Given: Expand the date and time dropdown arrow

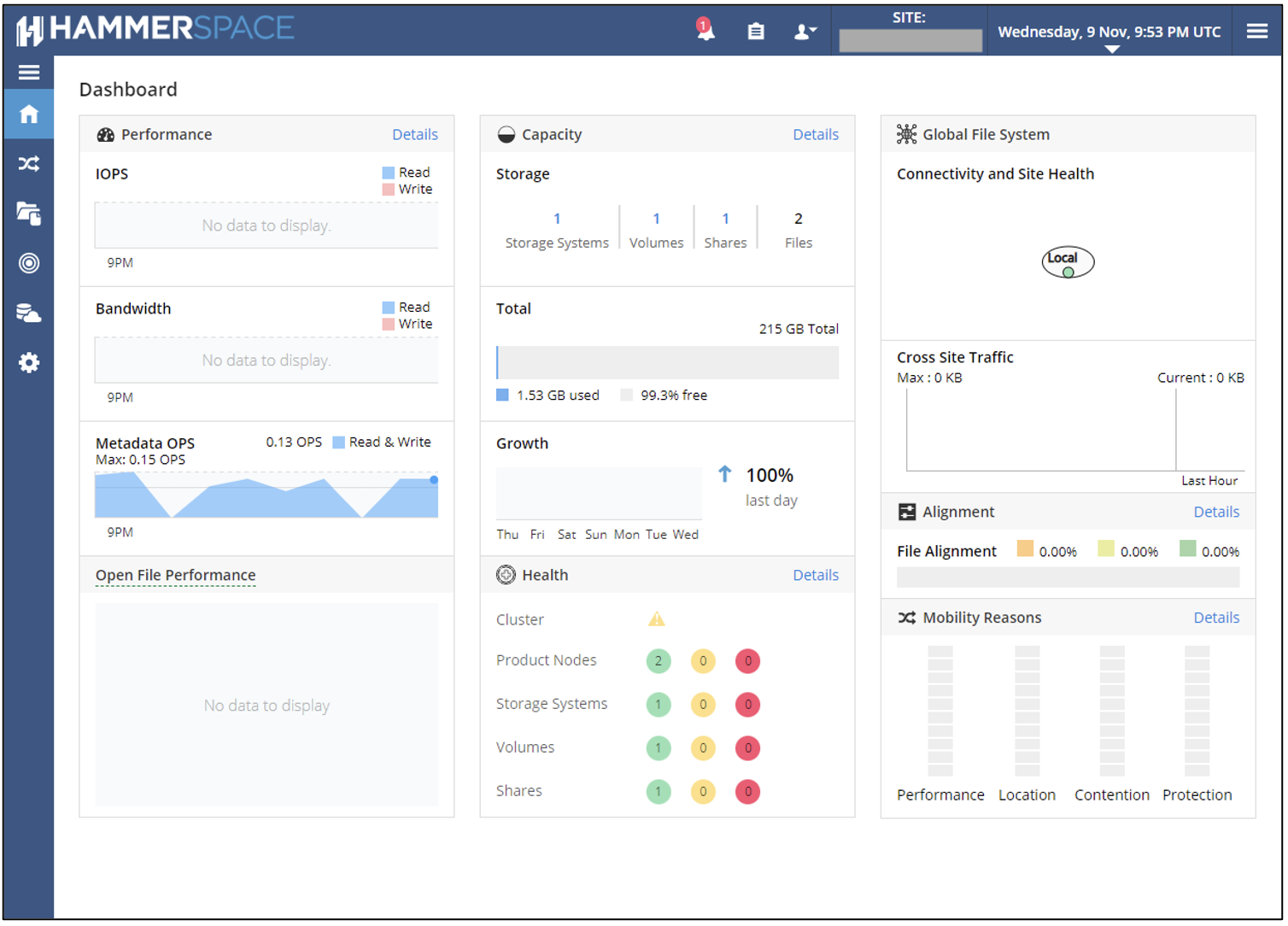Looking at the screenshot, I should tap(1111, 50).
